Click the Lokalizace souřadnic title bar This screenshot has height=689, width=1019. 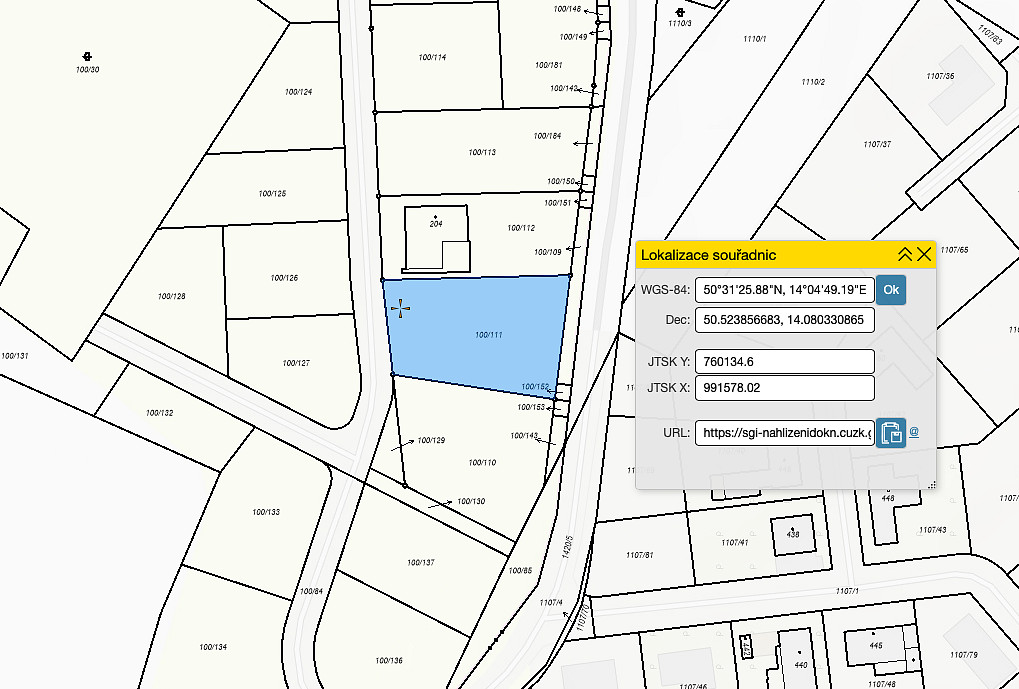[x=760, y=255]
